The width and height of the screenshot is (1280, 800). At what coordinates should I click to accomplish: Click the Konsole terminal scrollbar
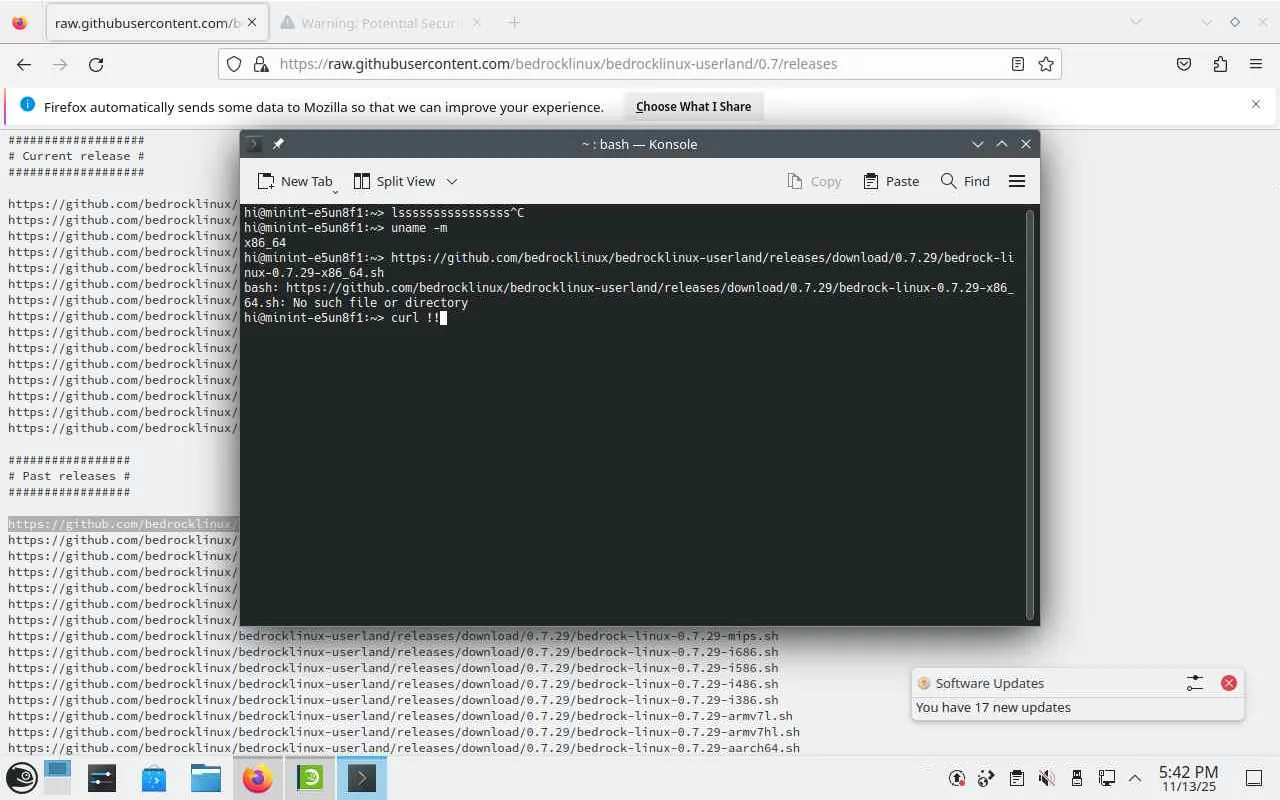tap(1031, 413)
